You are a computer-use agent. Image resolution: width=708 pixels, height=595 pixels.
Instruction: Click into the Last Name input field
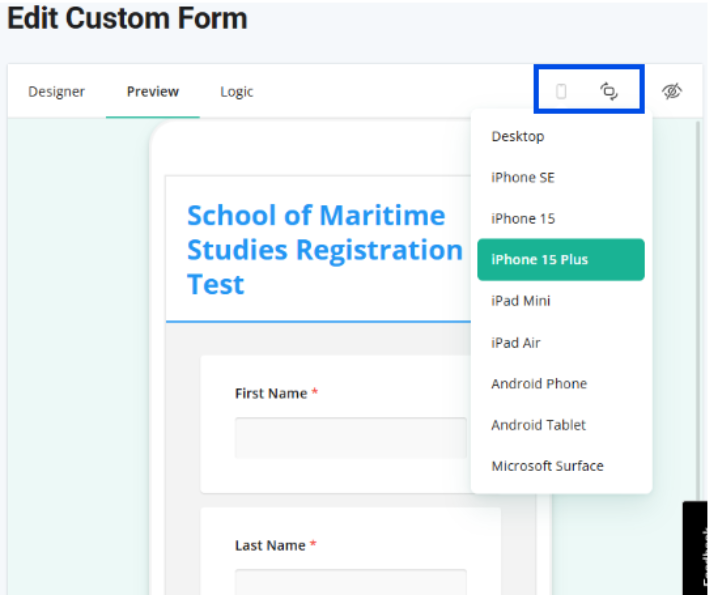click(x=350, y=581)
